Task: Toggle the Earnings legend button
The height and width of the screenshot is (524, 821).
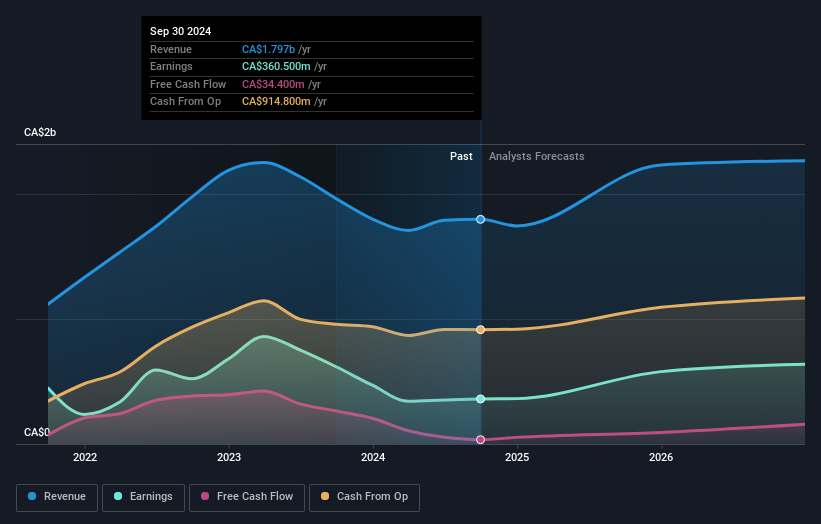Action: [x=143, y=497]
